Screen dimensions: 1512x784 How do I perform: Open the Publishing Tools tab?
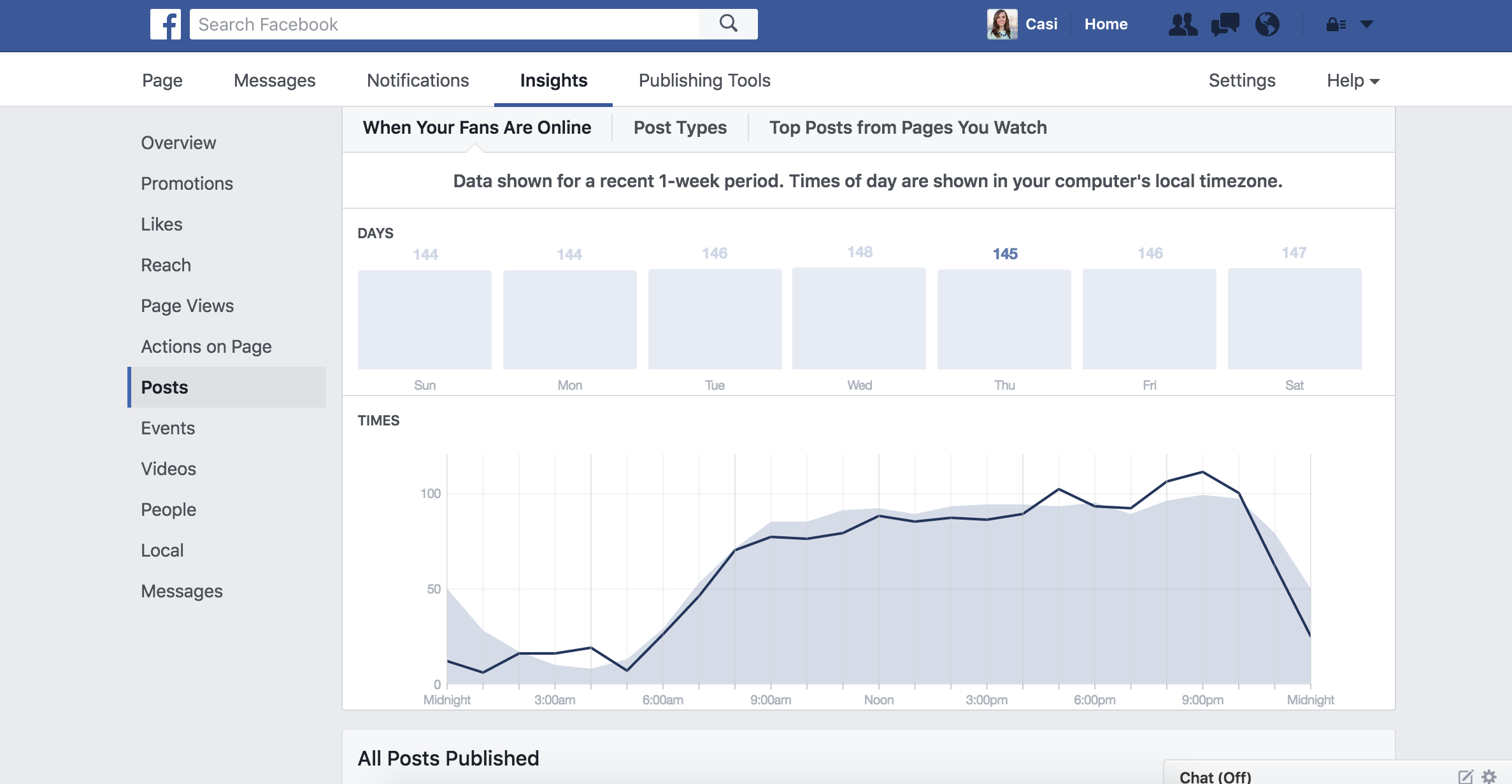[704, 80]
